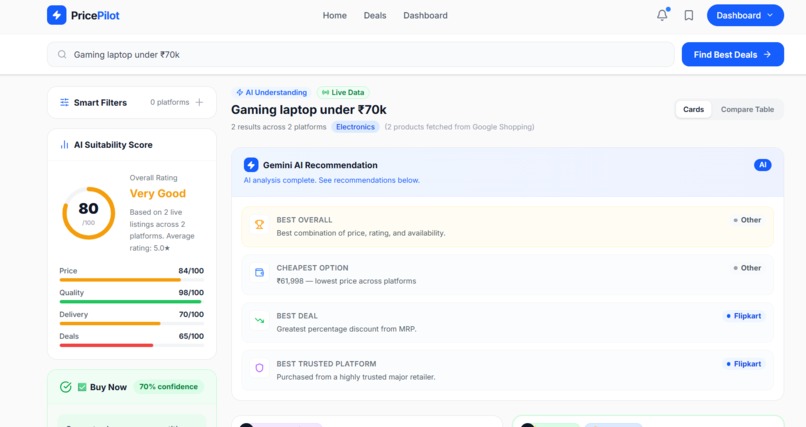Click '2 results across 2 platforms' text
The width and height of the screenshot is (806, 427).
[x=279, y=127]
